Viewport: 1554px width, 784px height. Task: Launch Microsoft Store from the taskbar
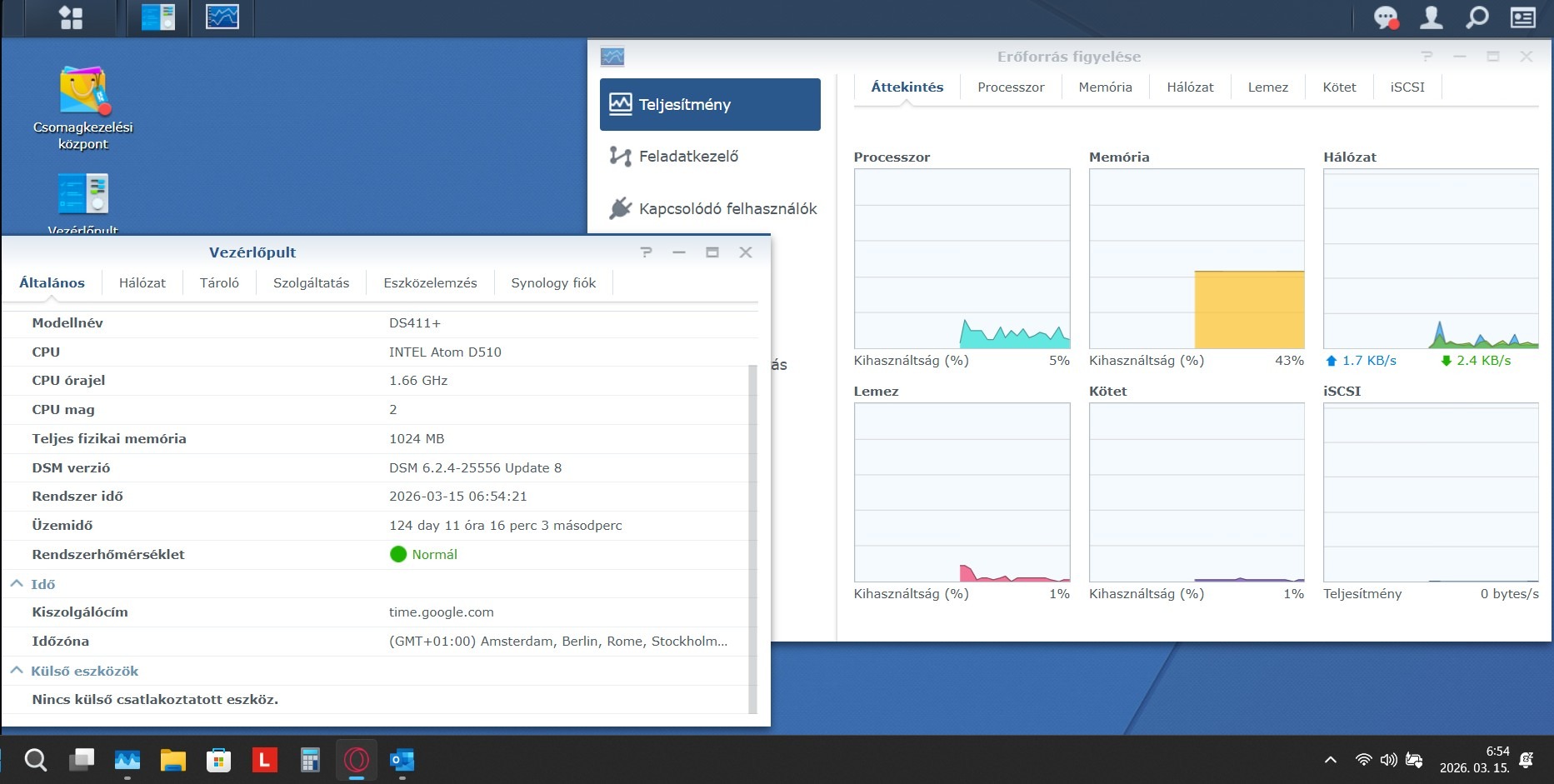click(218, 760)
